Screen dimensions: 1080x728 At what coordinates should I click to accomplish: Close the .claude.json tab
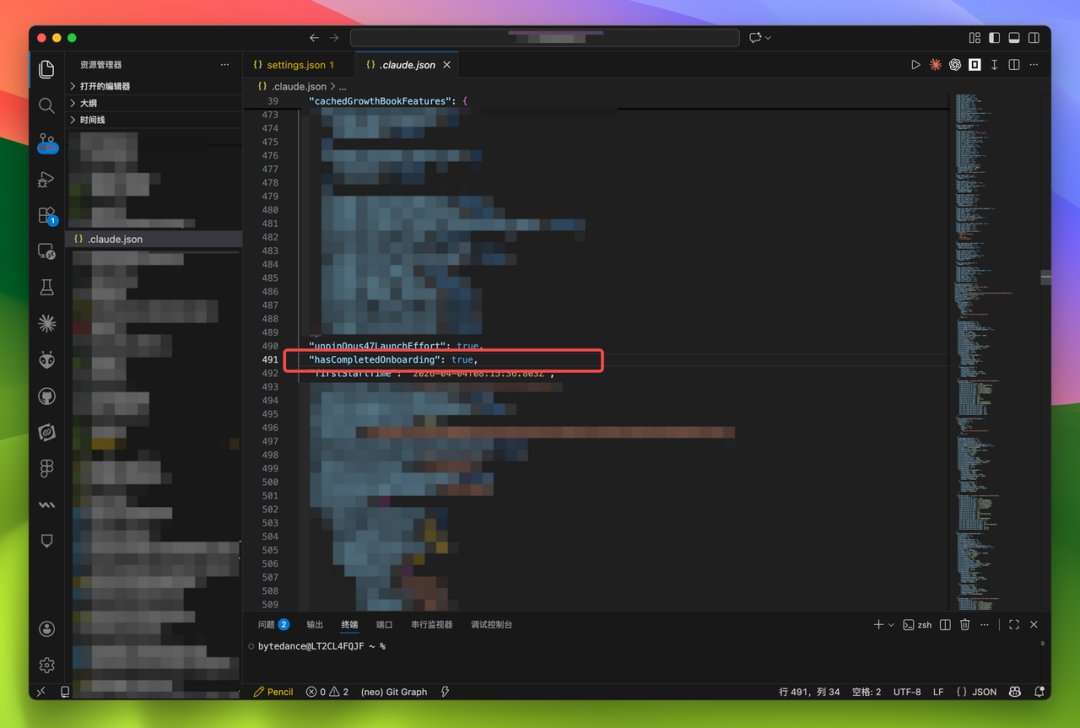(x=447, y=65)
